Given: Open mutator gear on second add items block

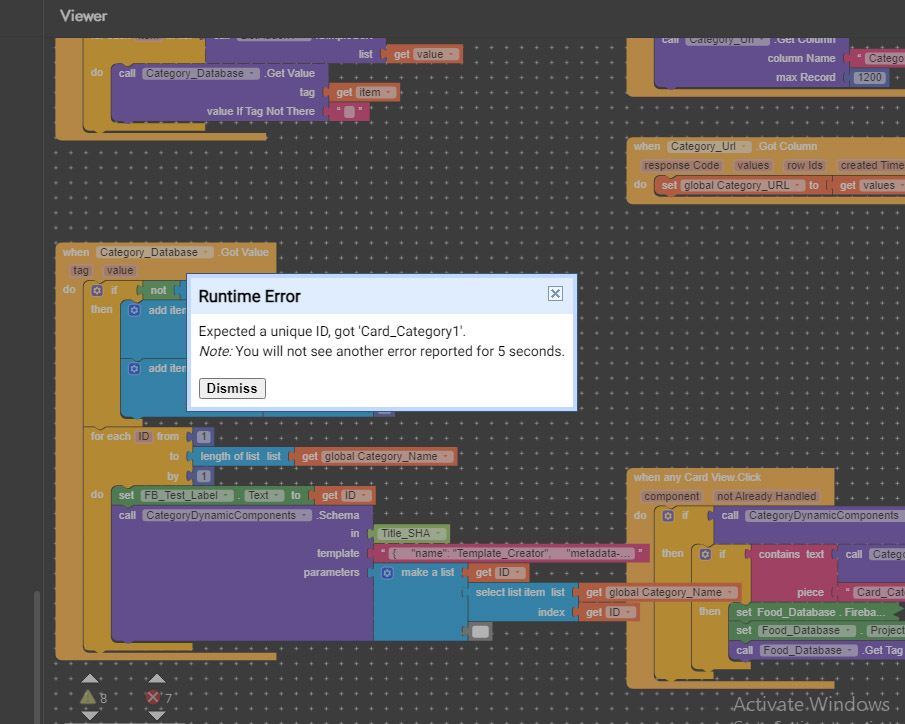Looking at the screenshot, I should tap(134, 368).
